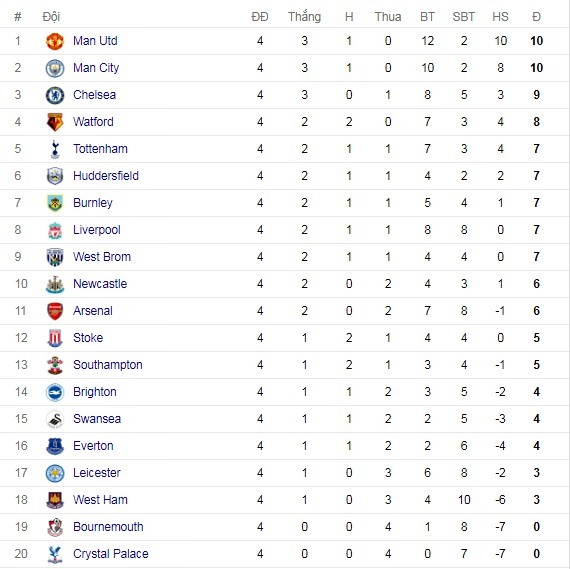
Task: Click the Newcastle club crest
Action: click(x=55, y=284)
